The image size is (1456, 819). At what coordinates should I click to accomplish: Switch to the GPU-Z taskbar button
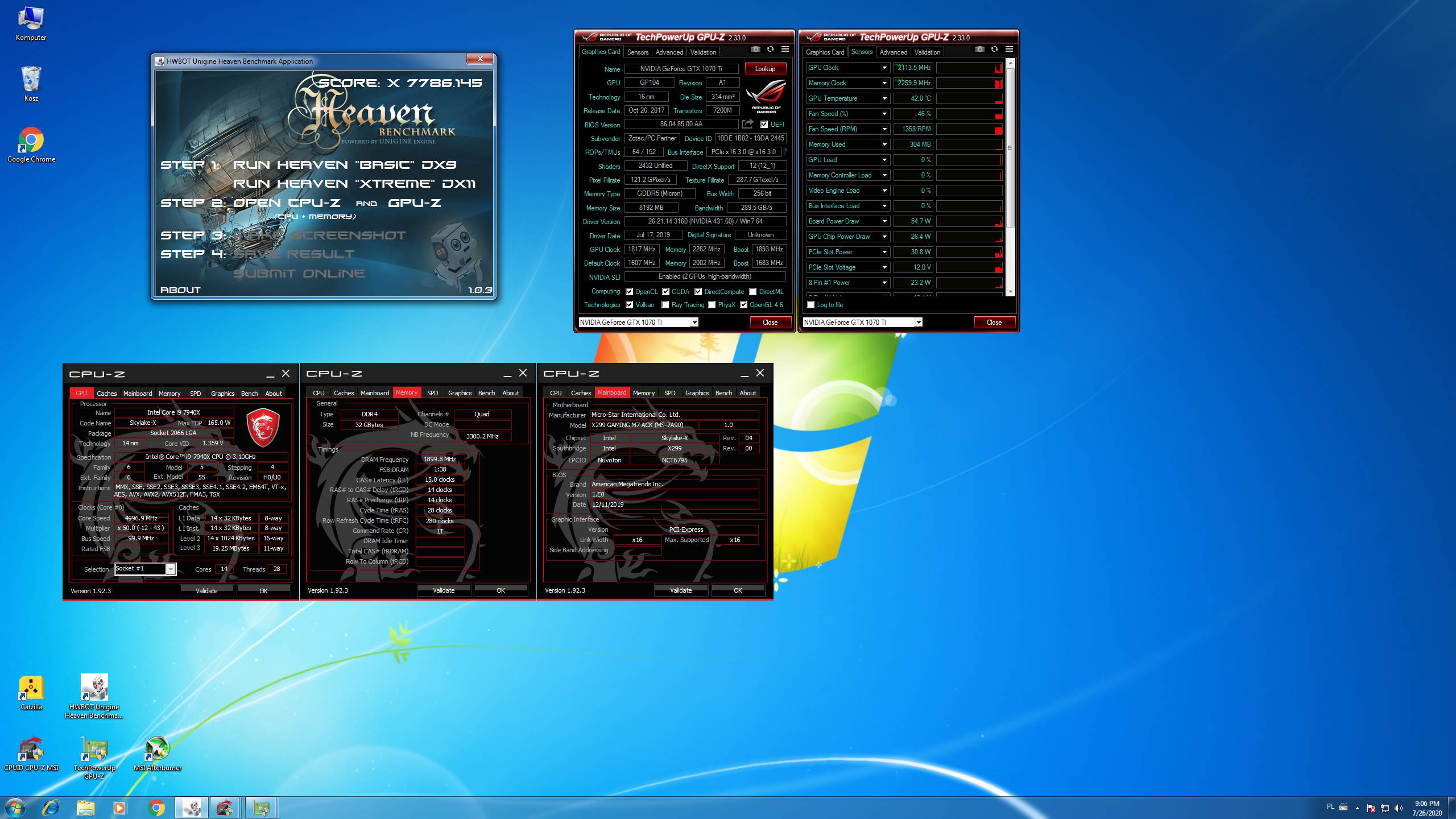[x=261, y=808]
